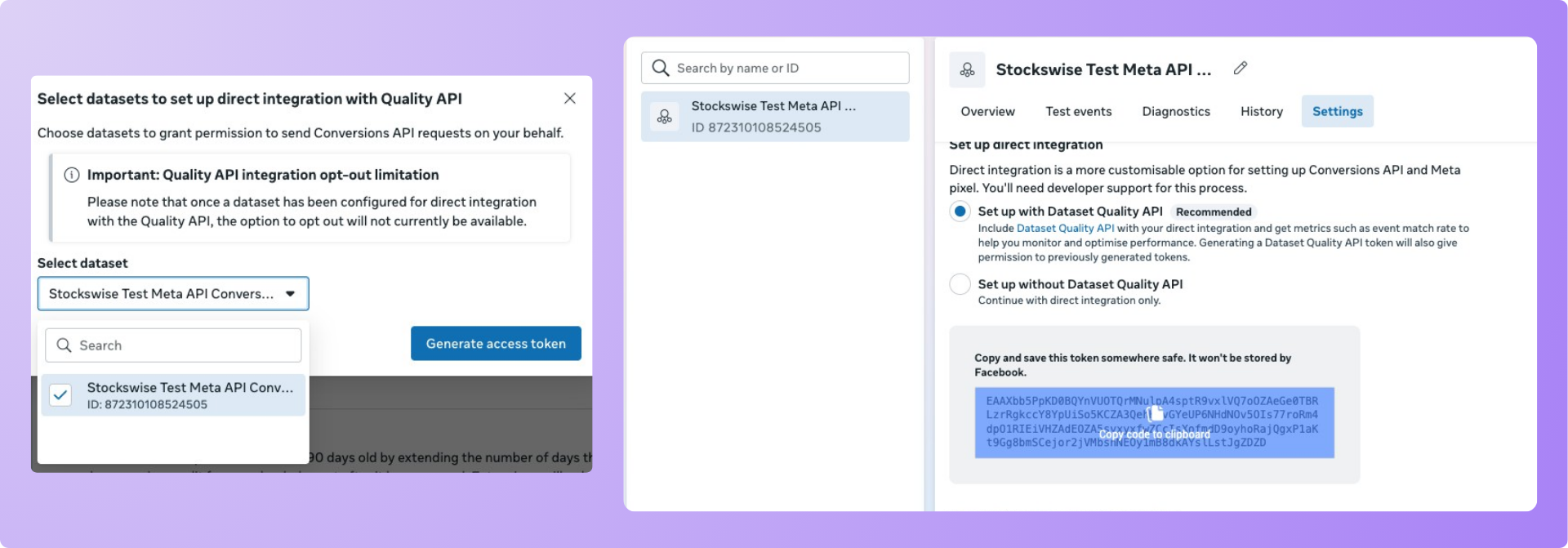Switch to the Overview tab
1568x548 pixels.
pos(987,111)
